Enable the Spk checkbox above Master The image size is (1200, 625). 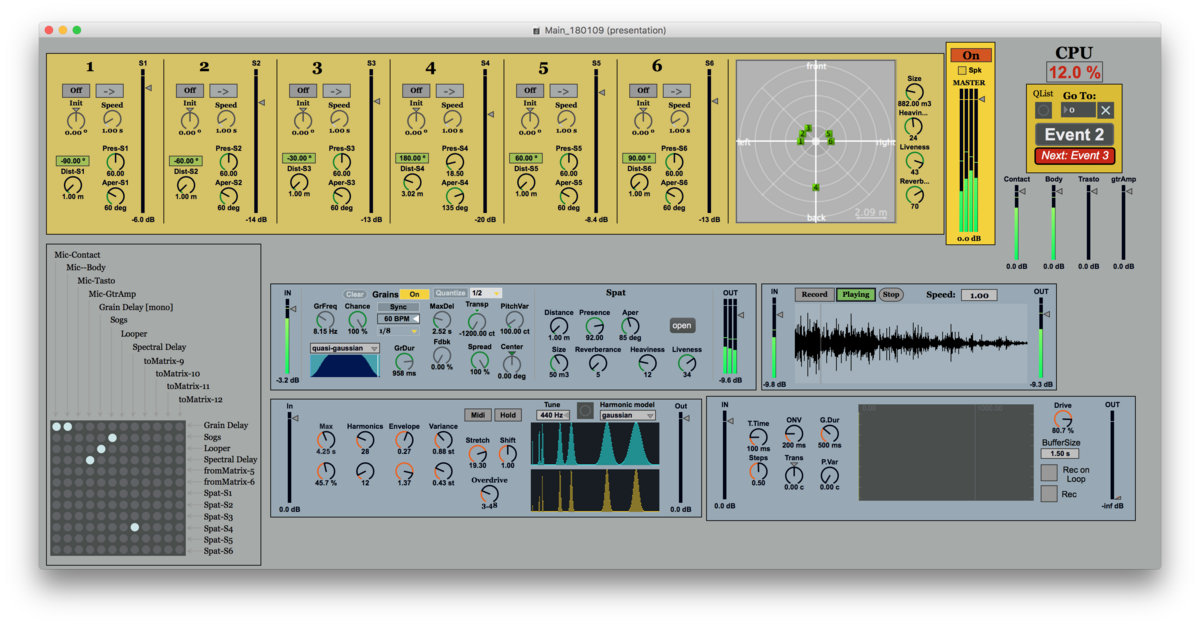point(962,70)
